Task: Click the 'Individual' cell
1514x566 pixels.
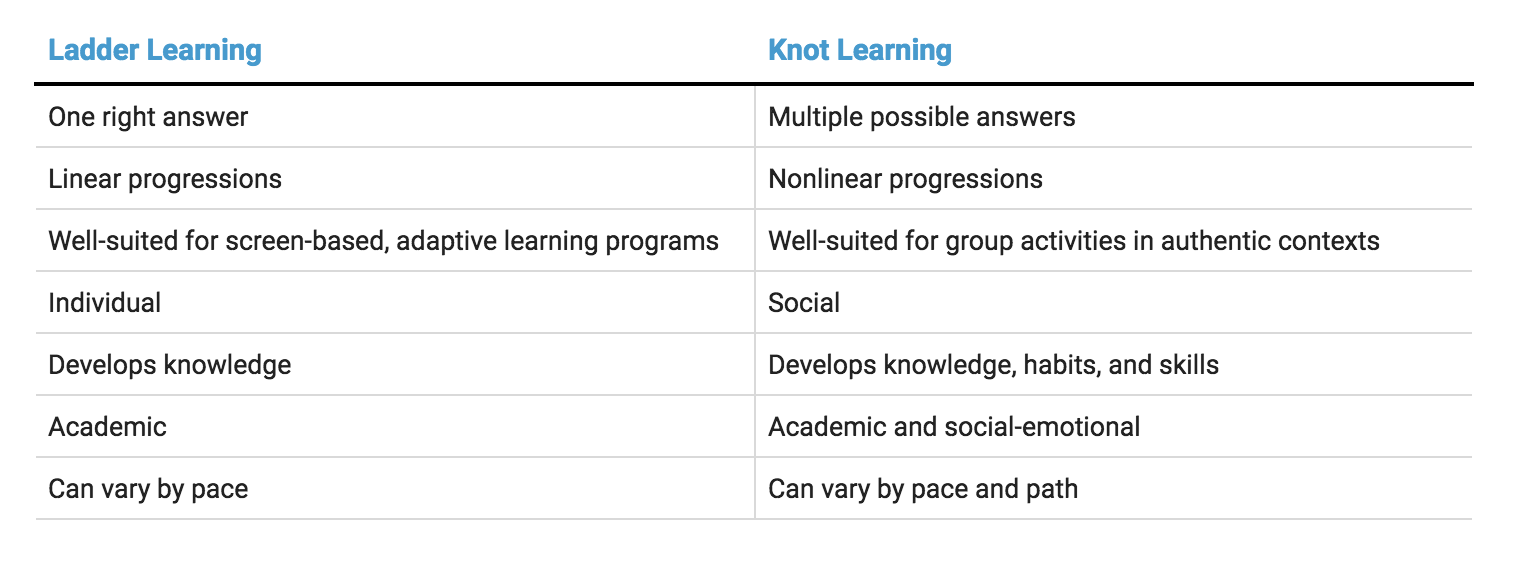Action: (x=395, y=302)
